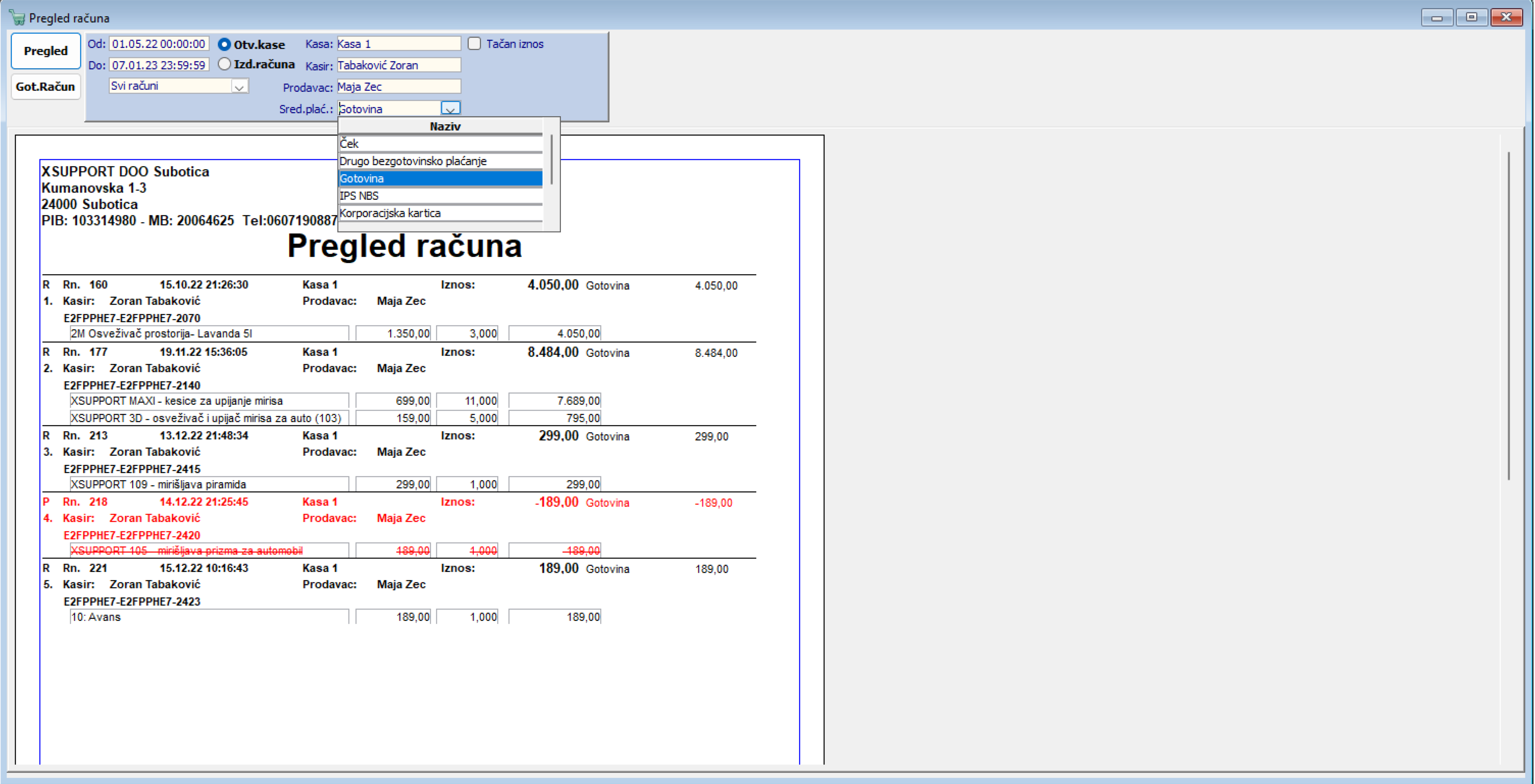Viewport: 1535px width, 784px height.
Task: Select Gotovina in the dropdown list
Action: pyautogui.click(x=441, y=179)
